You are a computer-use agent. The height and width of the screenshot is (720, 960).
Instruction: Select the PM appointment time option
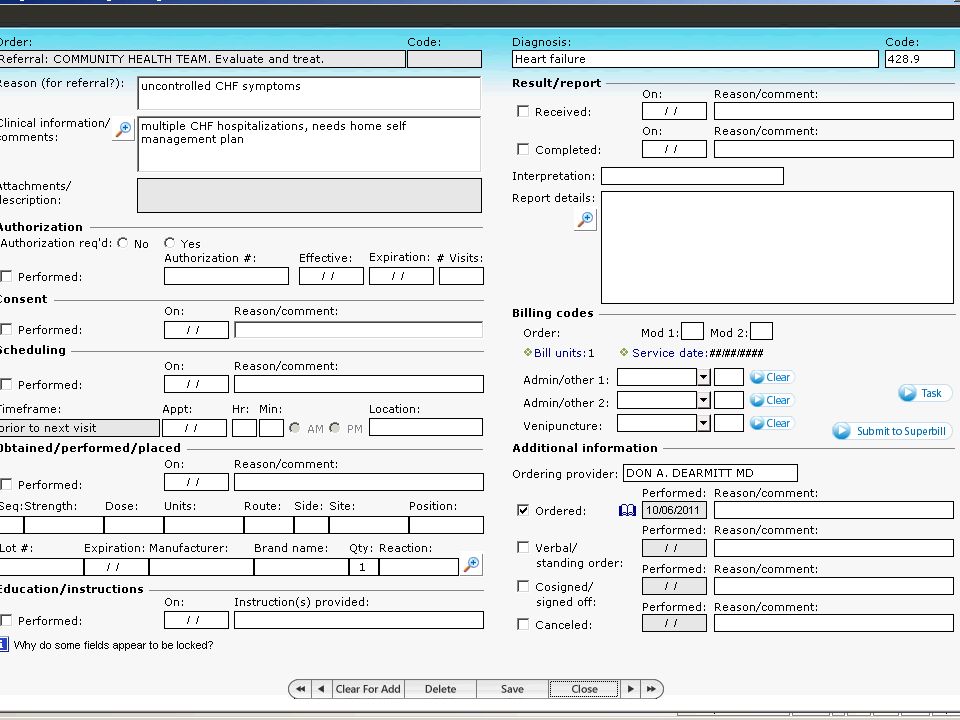pyautogui.click(x=334, y=427)
